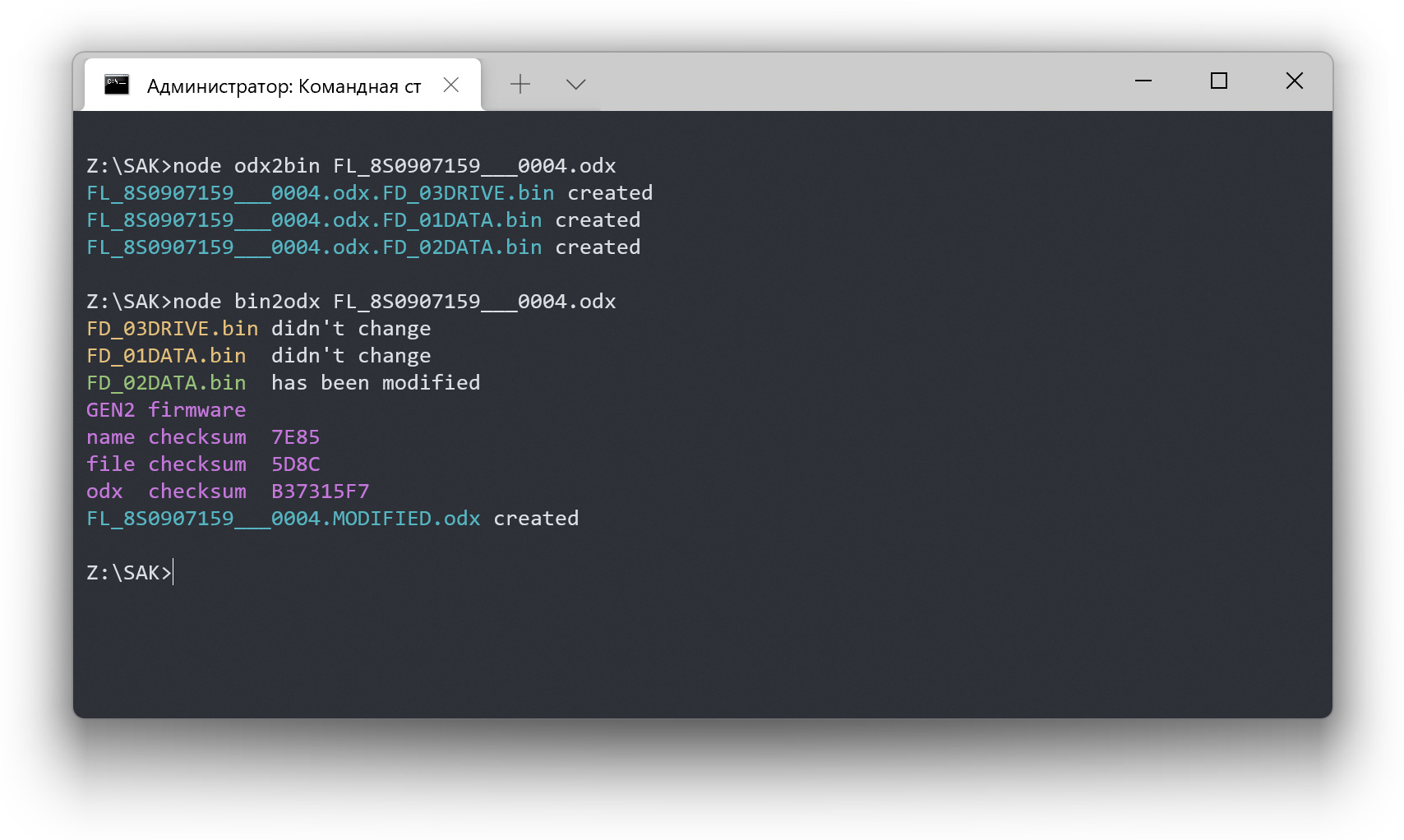The image size is (1404, 840).
Task: Click FL_8S0907159___0004.odx.FD_01DATA.bin file name
Action: (x=314, y=220)
